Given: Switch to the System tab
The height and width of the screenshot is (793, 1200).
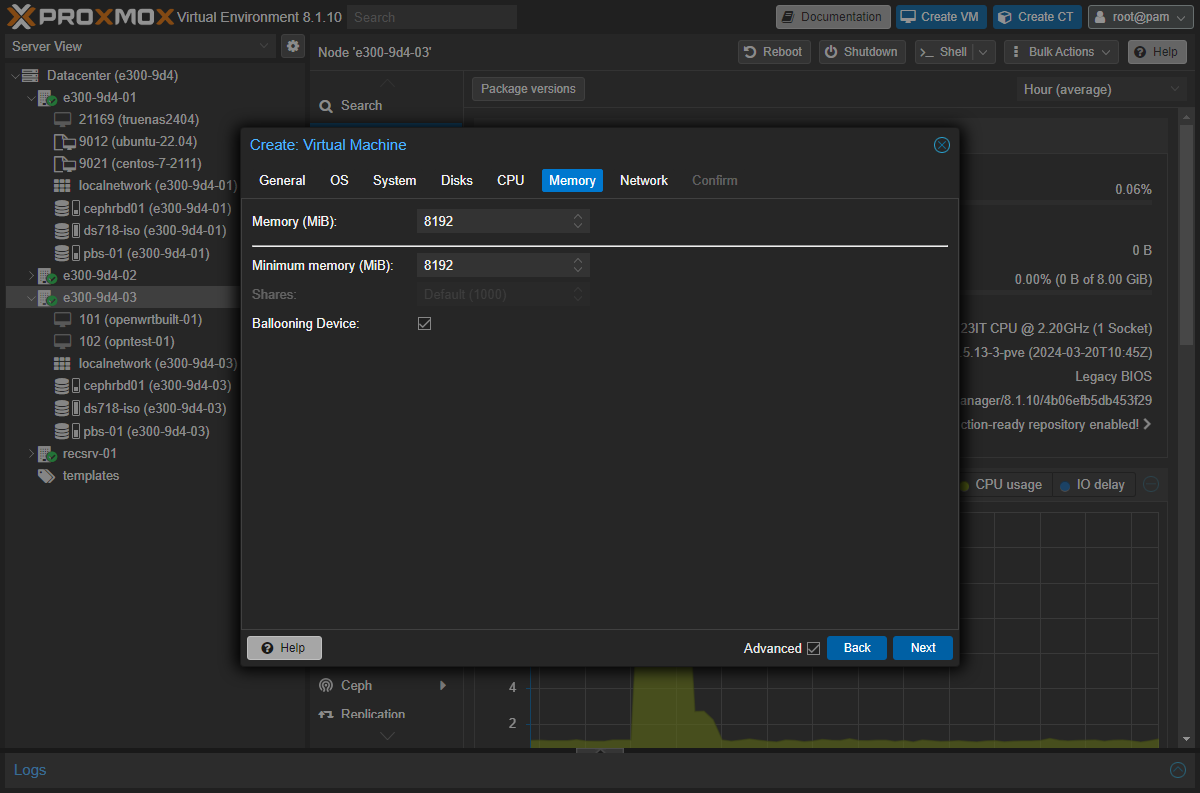Looking at the screenshot, I should point(395,180).
